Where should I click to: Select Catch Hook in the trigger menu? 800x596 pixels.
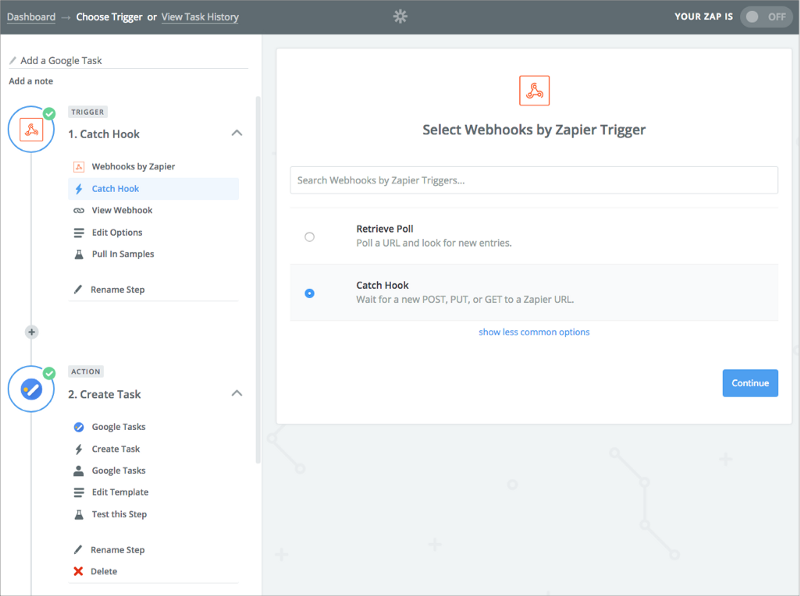tap(154, 189)
